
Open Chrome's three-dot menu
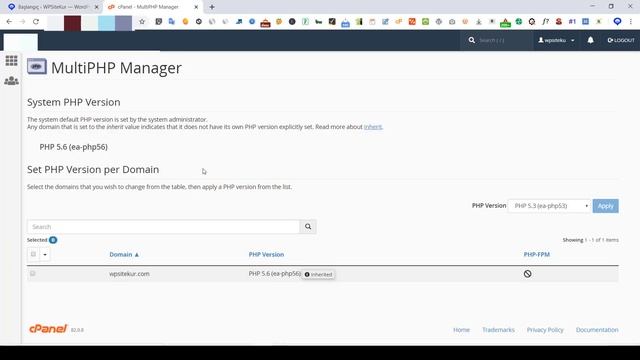coord(631,22)
